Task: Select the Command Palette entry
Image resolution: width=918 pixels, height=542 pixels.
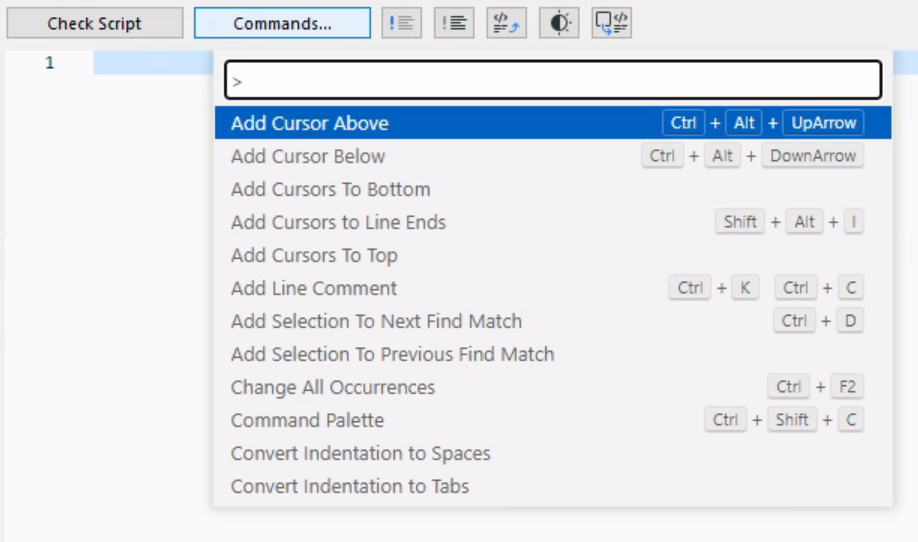Action: 307,420
